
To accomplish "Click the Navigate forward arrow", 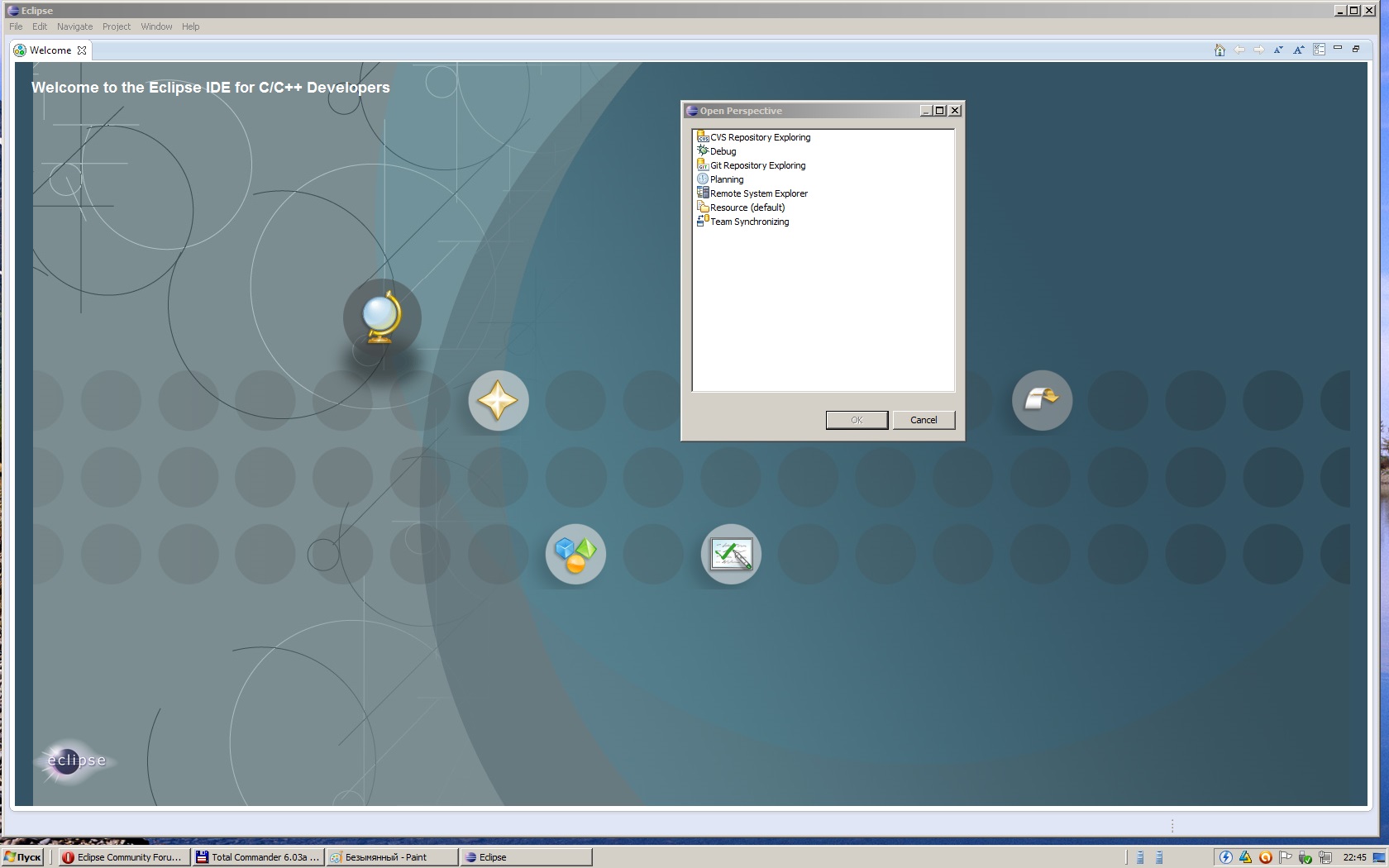I will click(x=1259, y=50).
